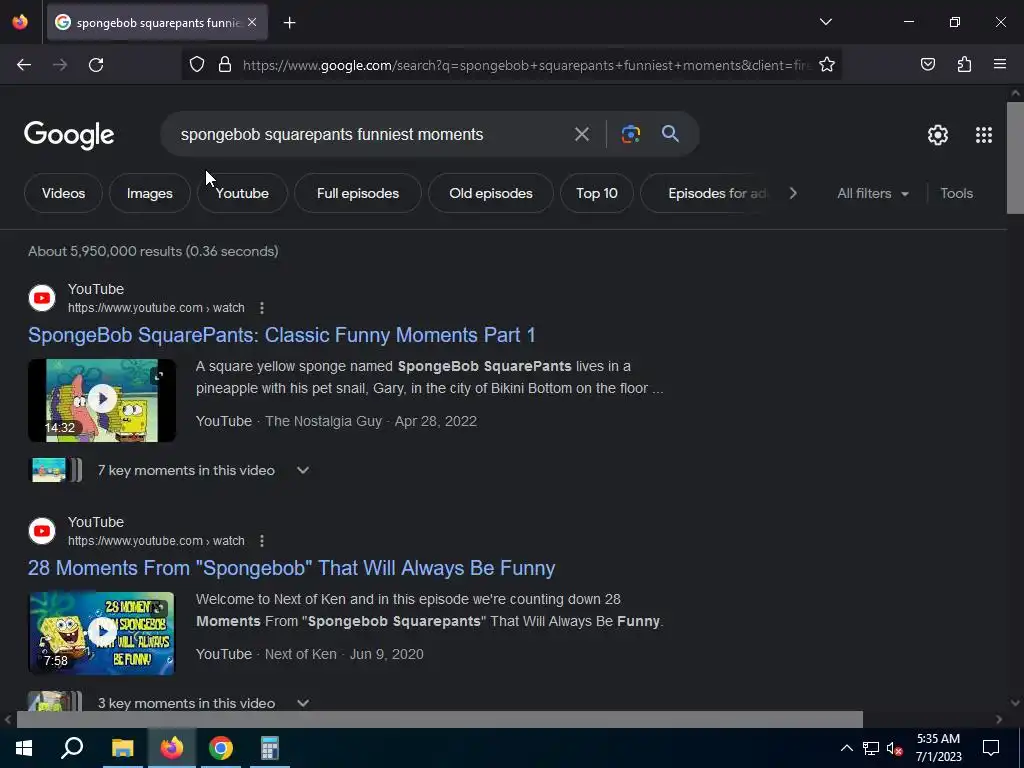Select the Videos filter chip
The image size is (1024, 768).
click(x=63, y=193)
